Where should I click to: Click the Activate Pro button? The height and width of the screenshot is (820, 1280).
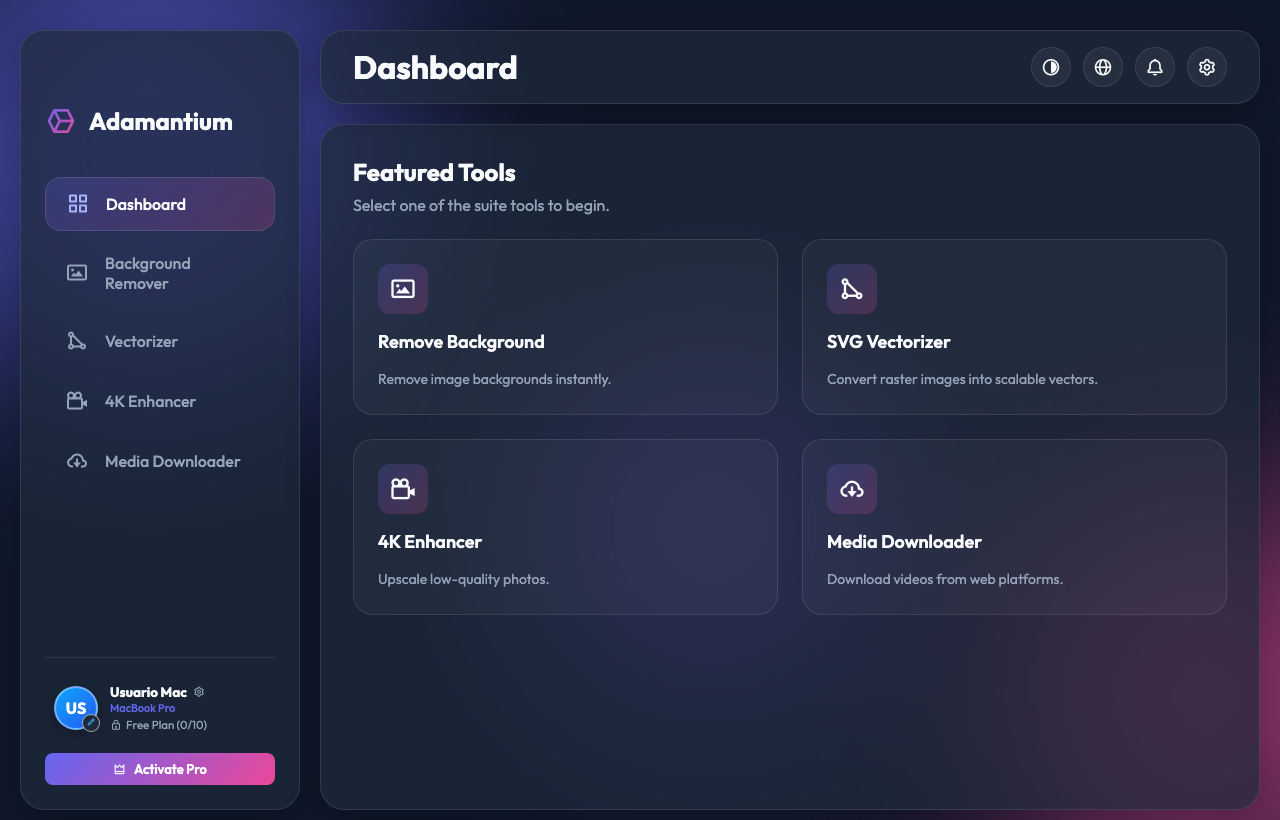point(160,769)
